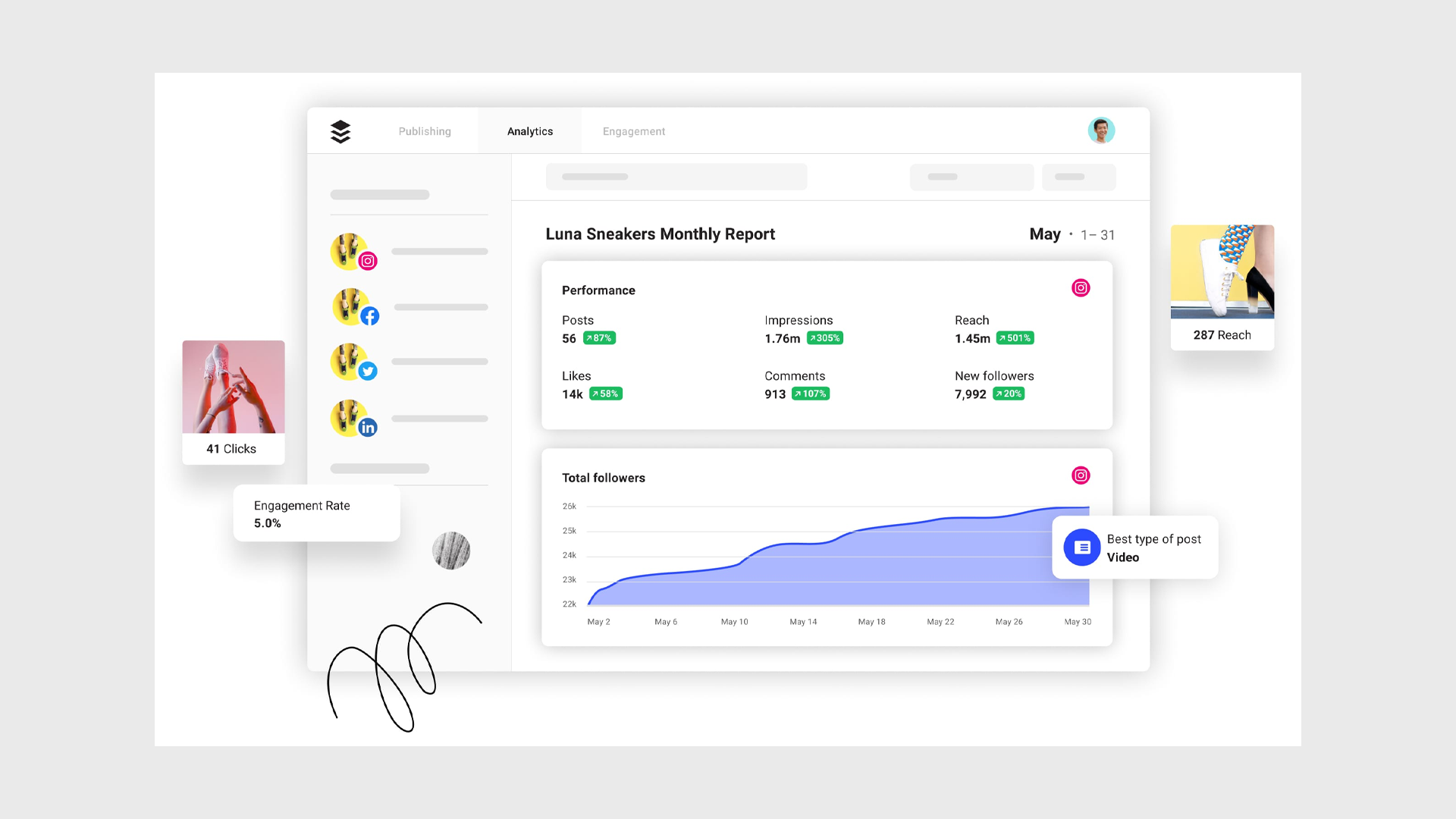Click the Buffer logo icon in top-left
1456x819 pixels.
342,131
